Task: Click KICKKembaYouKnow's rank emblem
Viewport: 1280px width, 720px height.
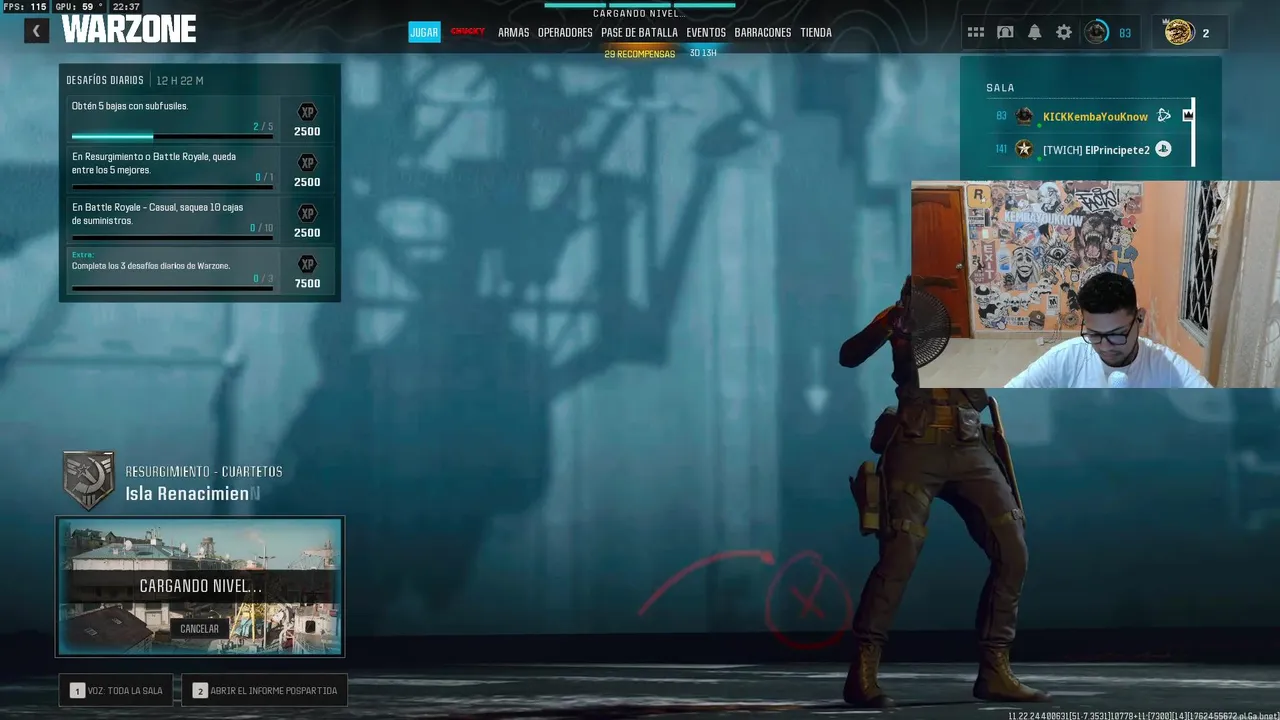Action: coord(1024,116)
